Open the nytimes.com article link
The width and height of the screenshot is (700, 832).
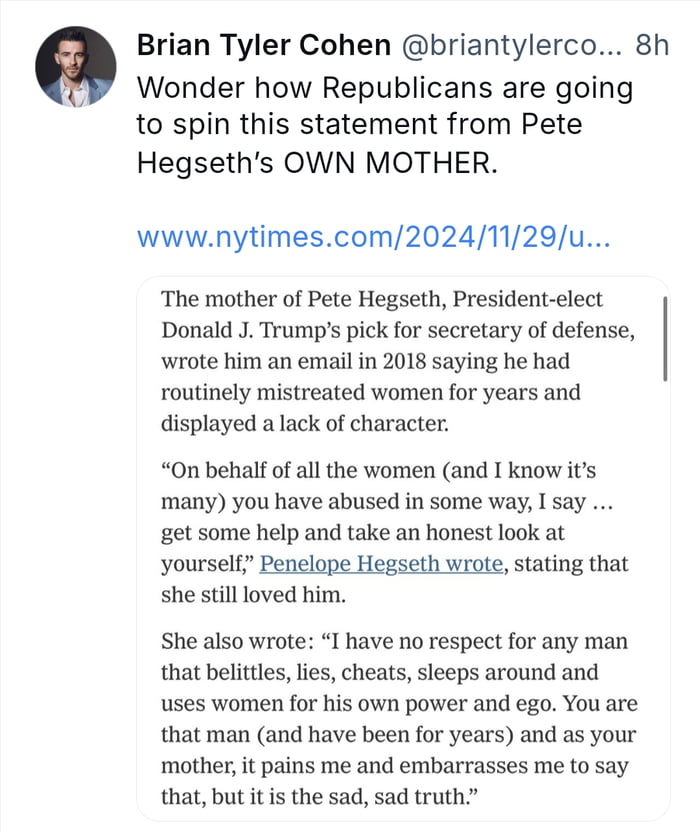373,238
